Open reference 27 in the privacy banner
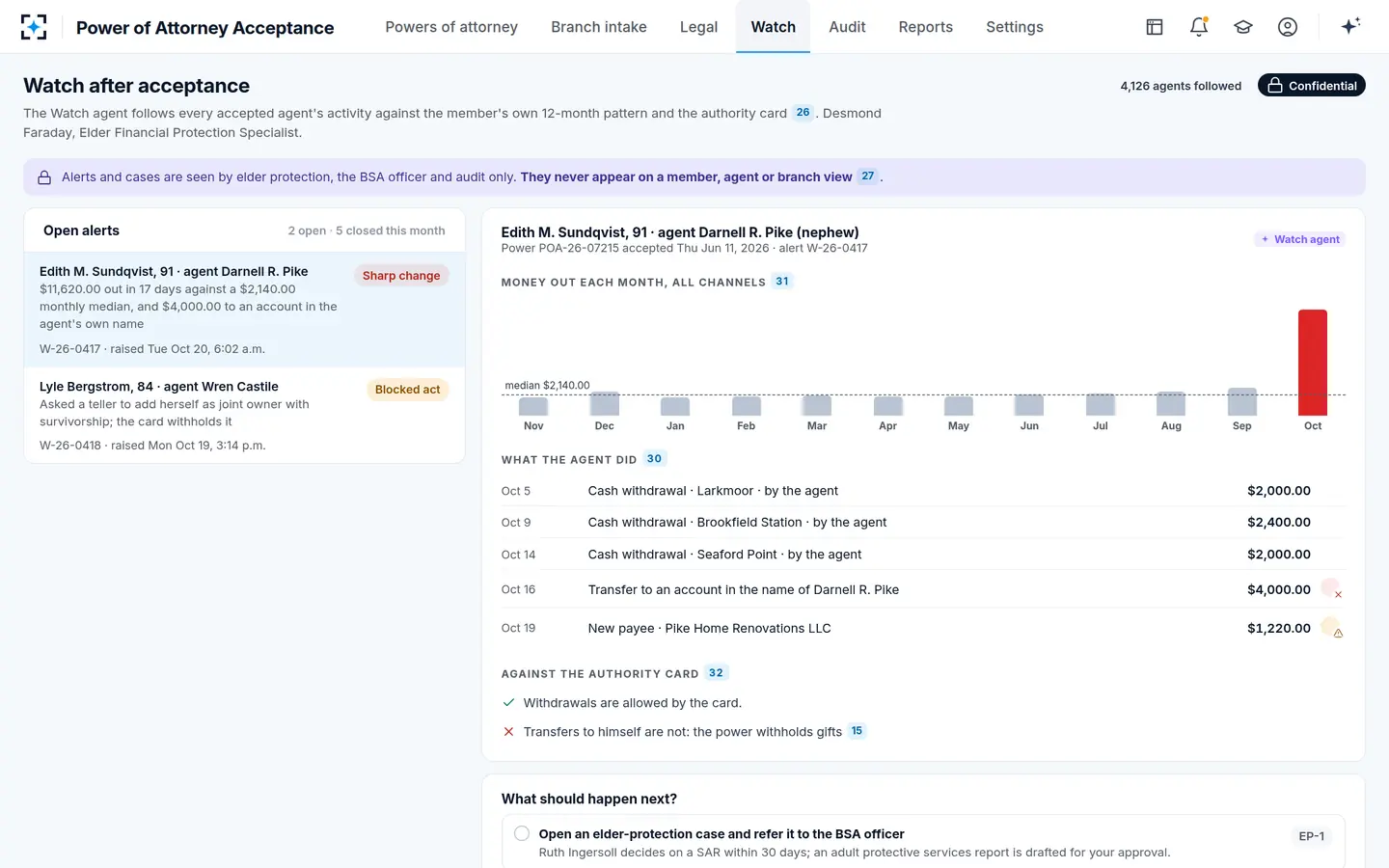1389x868 pixels. [868, 176]
